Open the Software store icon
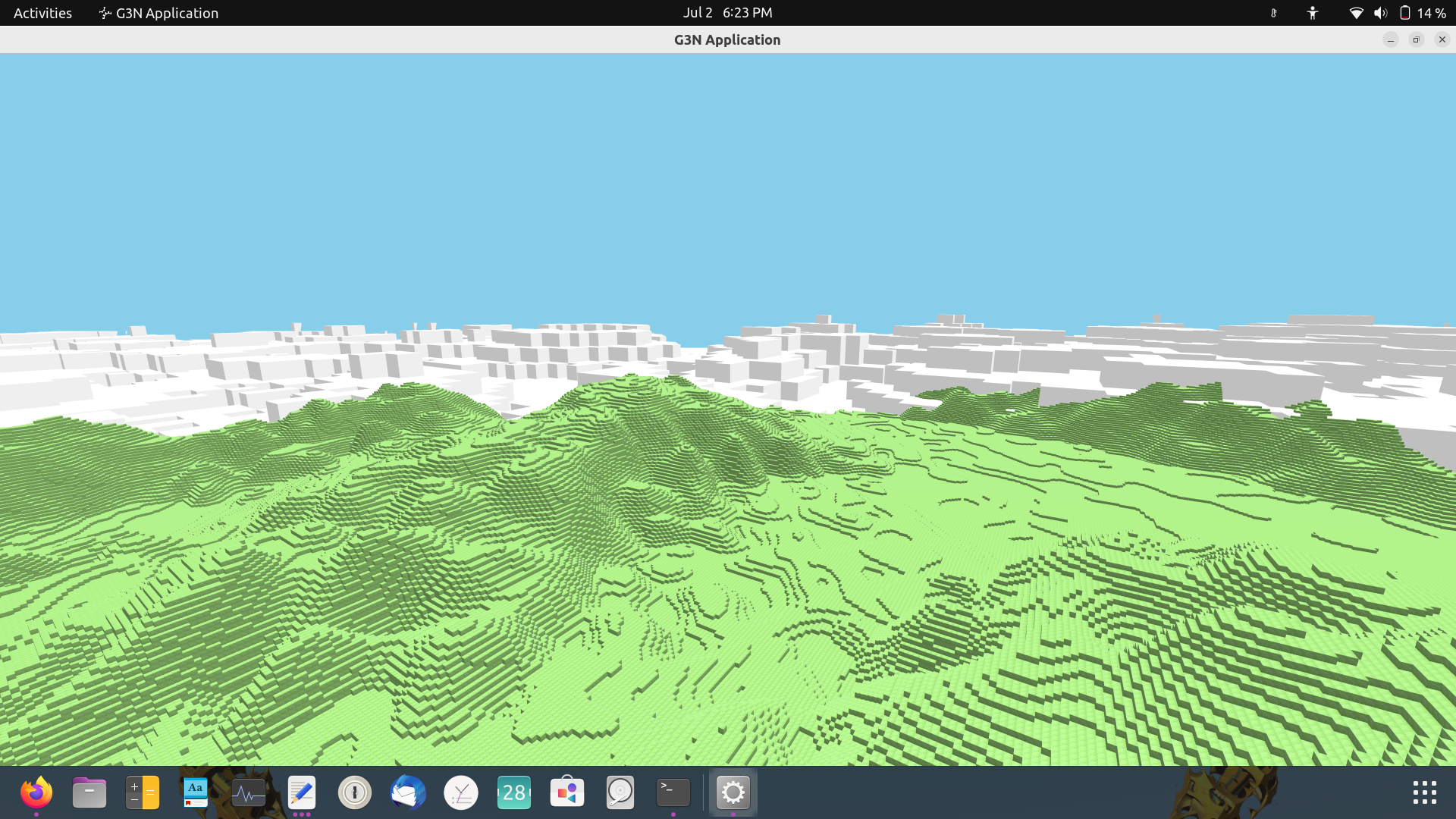This screenshot has width=1456, height=819. (567, 793)
